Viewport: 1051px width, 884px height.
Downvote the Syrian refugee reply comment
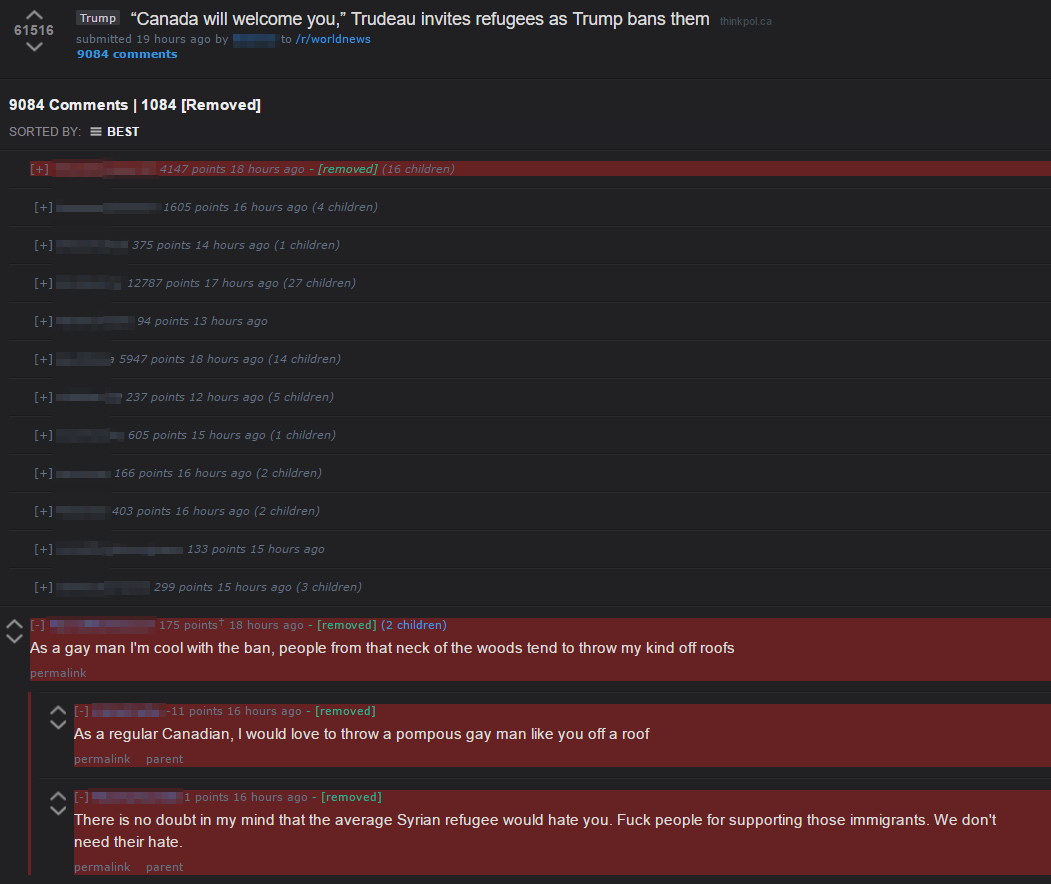tap(58, 810)
